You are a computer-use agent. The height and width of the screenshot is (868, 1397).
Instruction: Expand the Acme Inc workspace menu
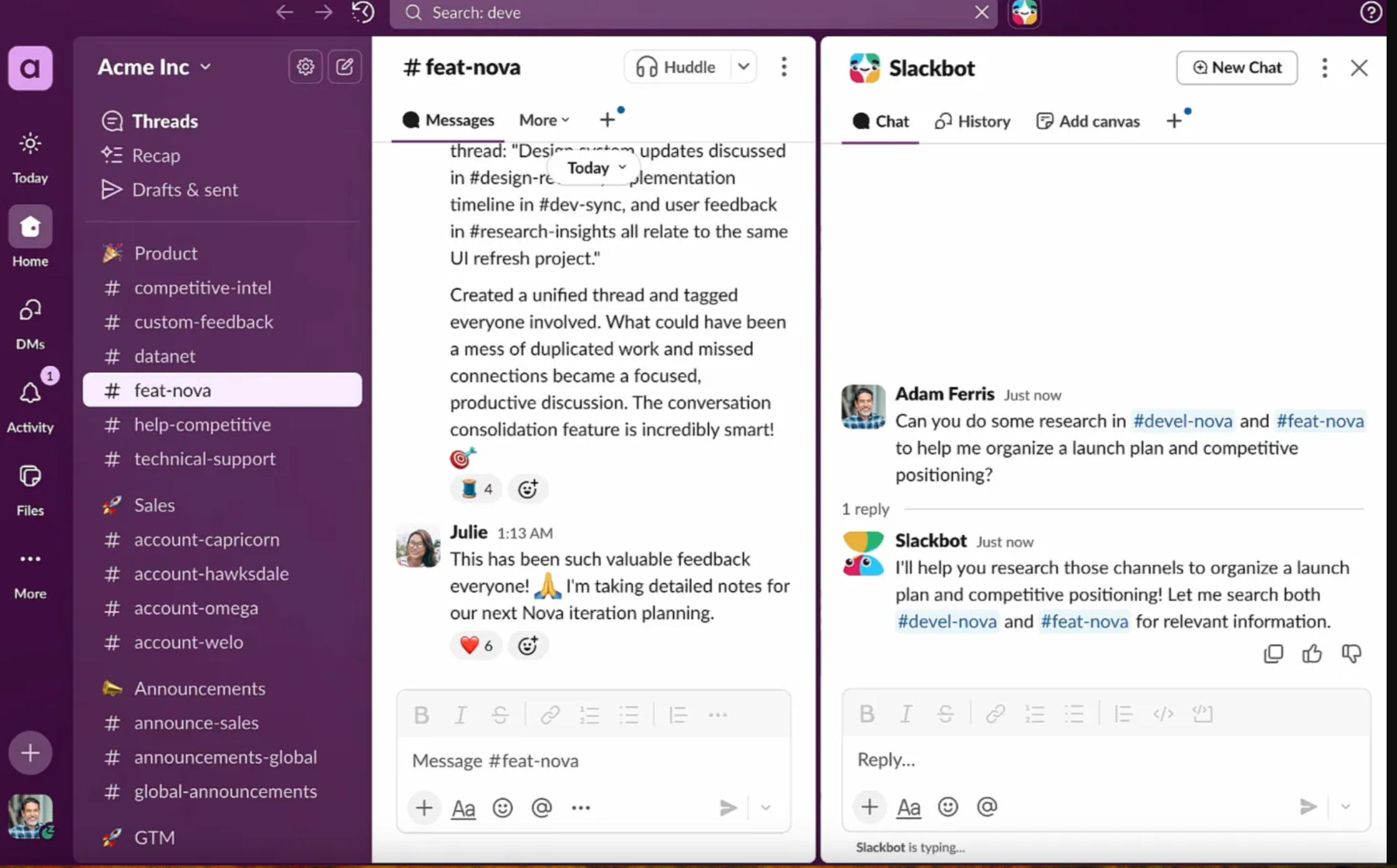pyautogui.click(x=154, y=67)
